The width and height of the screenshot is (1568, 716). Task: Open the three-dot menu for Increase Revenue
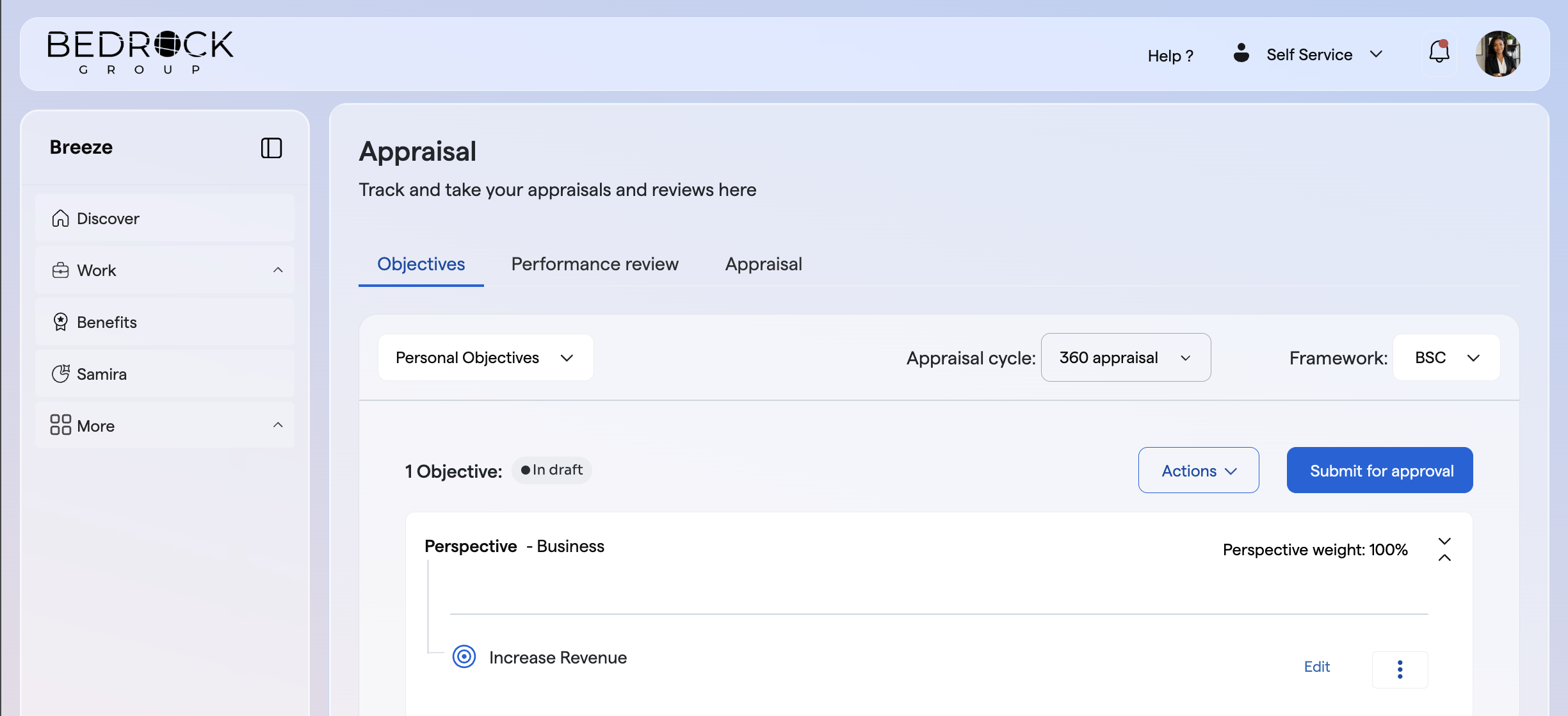point(1400,669)
